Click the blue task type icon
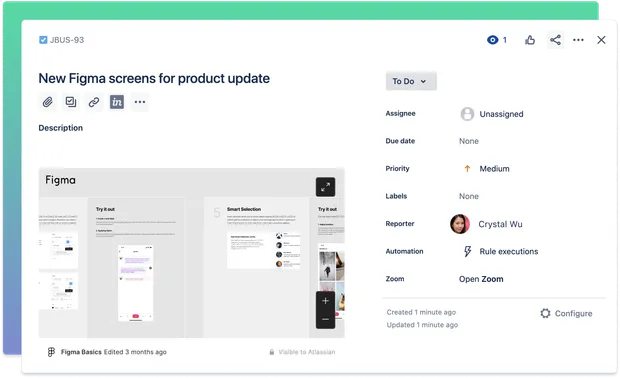 pos(43,40)
